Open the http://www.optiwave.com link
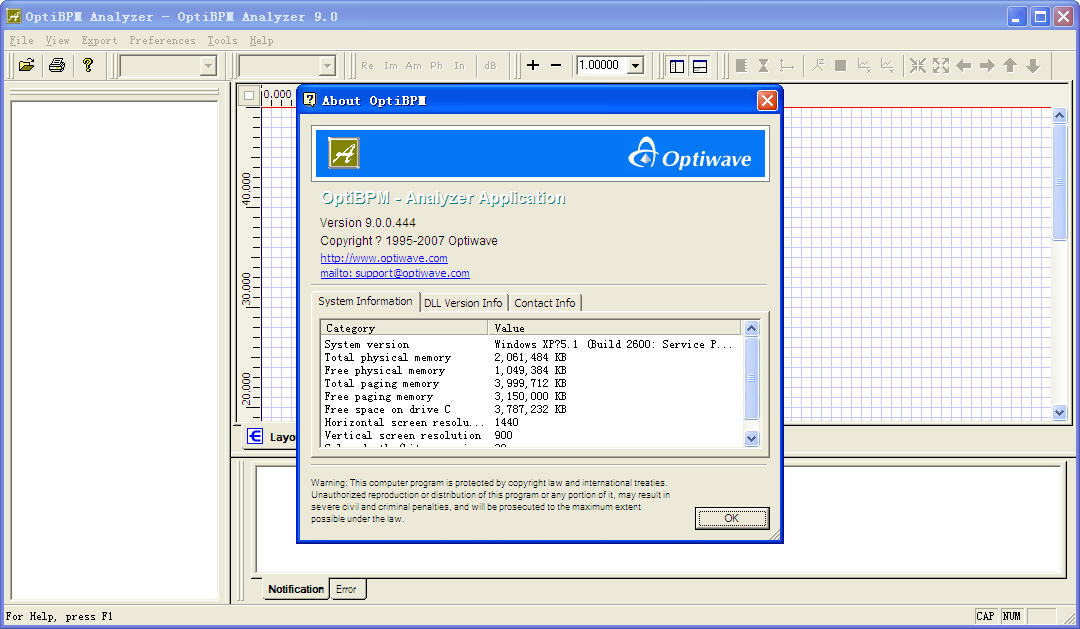Screen dimensions: 1080x629 [384, 258]
